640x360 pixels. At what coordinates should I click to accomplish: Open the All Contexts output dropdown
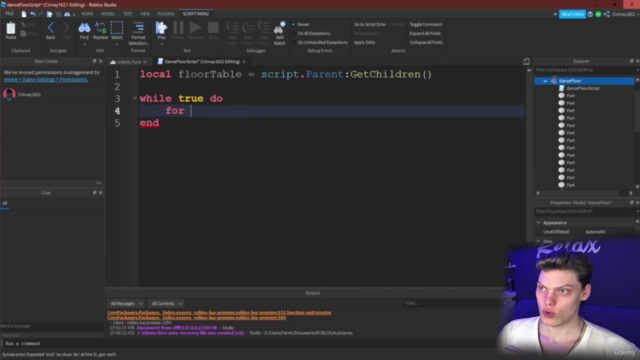tap(166, 304)
